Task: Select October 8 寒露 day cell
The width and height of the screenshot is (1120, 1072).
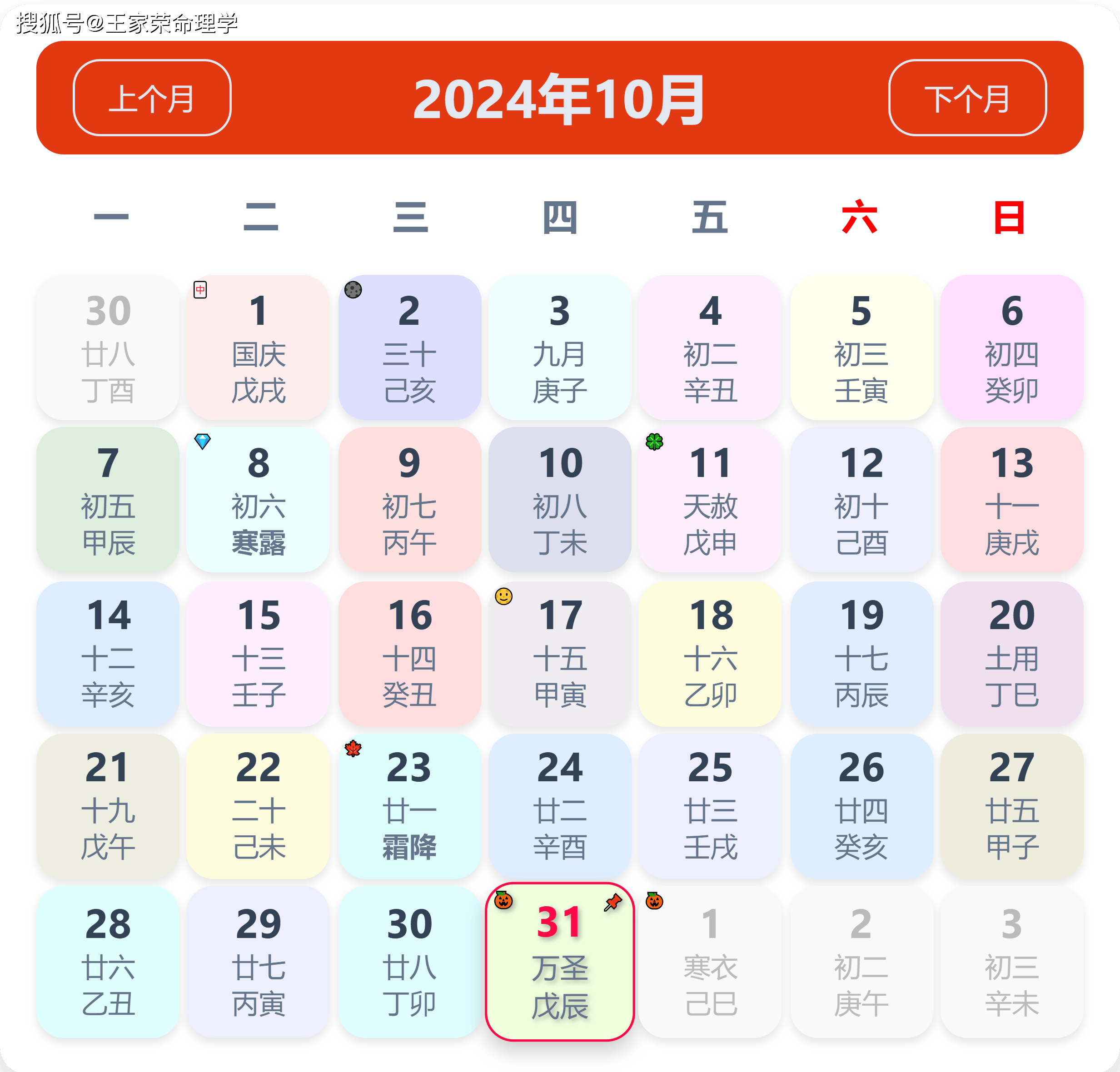Action: point(258,500)
